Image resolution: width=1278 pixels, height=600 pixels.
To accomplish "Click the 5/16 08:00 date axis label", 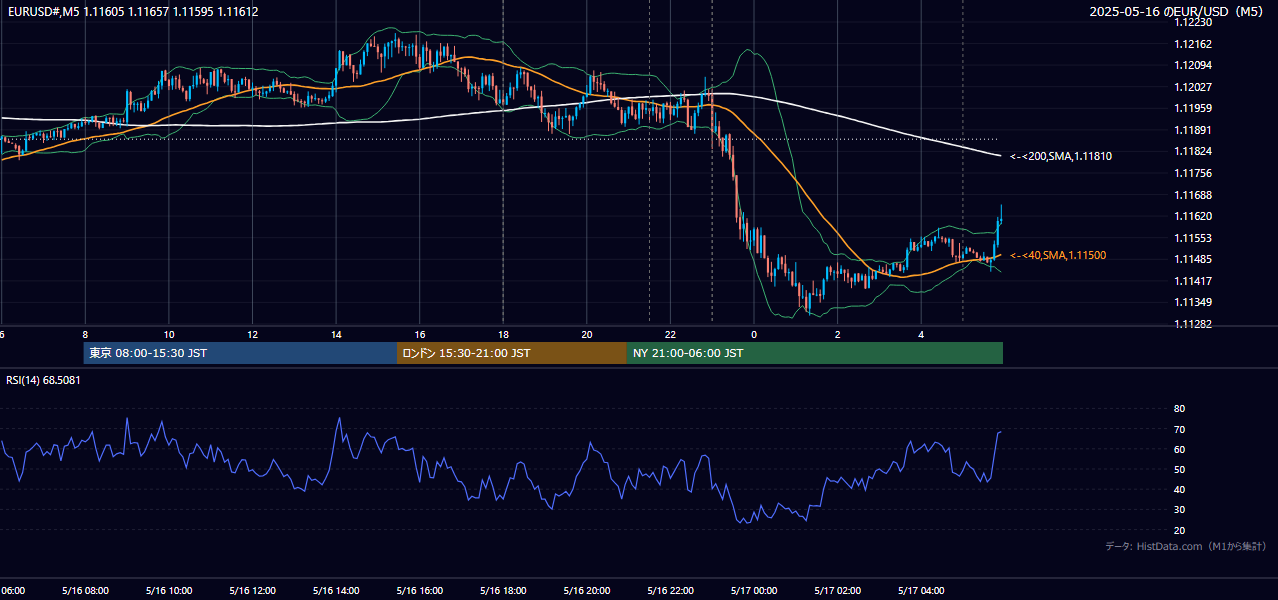I will pos(85,590).
